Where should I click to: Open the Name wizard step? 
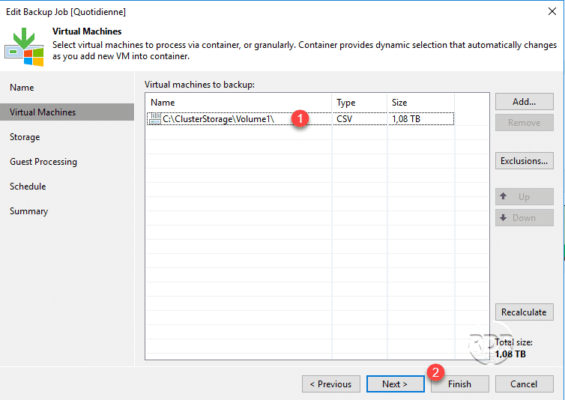pos(22,88)
